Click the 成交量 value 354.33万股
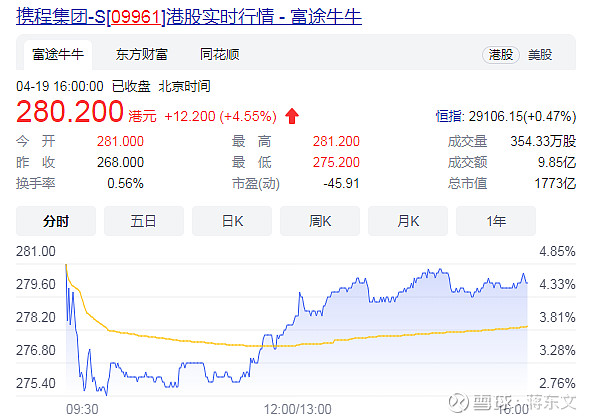This screenshot has width=594, height=420. pos(543,141)
